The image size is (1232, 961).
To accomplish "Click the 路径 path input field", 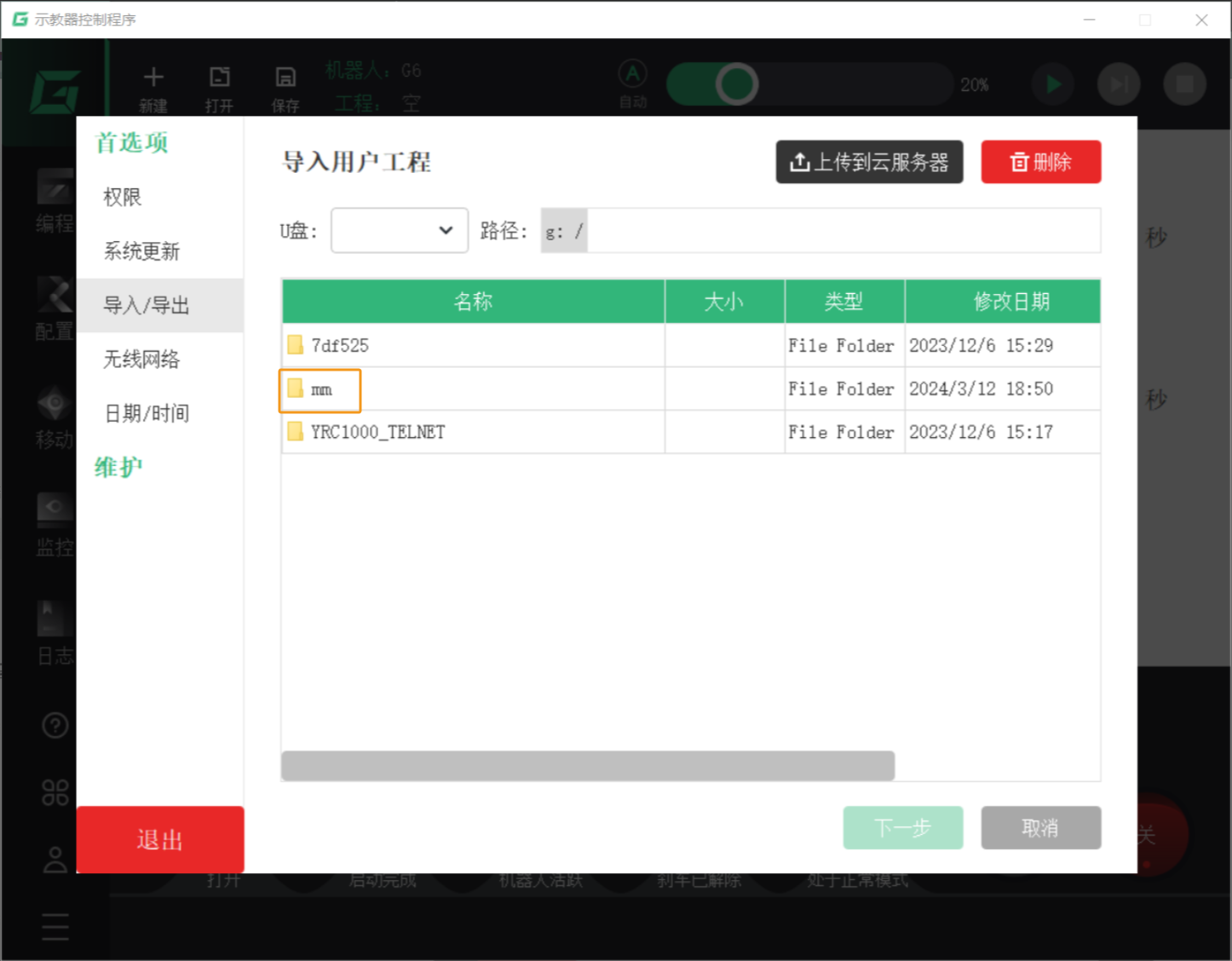I will coord(820,231).
